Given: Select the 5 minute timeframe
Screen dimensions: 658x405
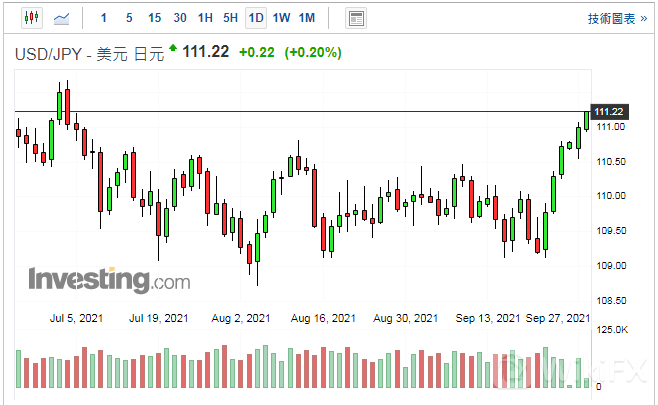Looking at the screenshot, I should (129, 18).
